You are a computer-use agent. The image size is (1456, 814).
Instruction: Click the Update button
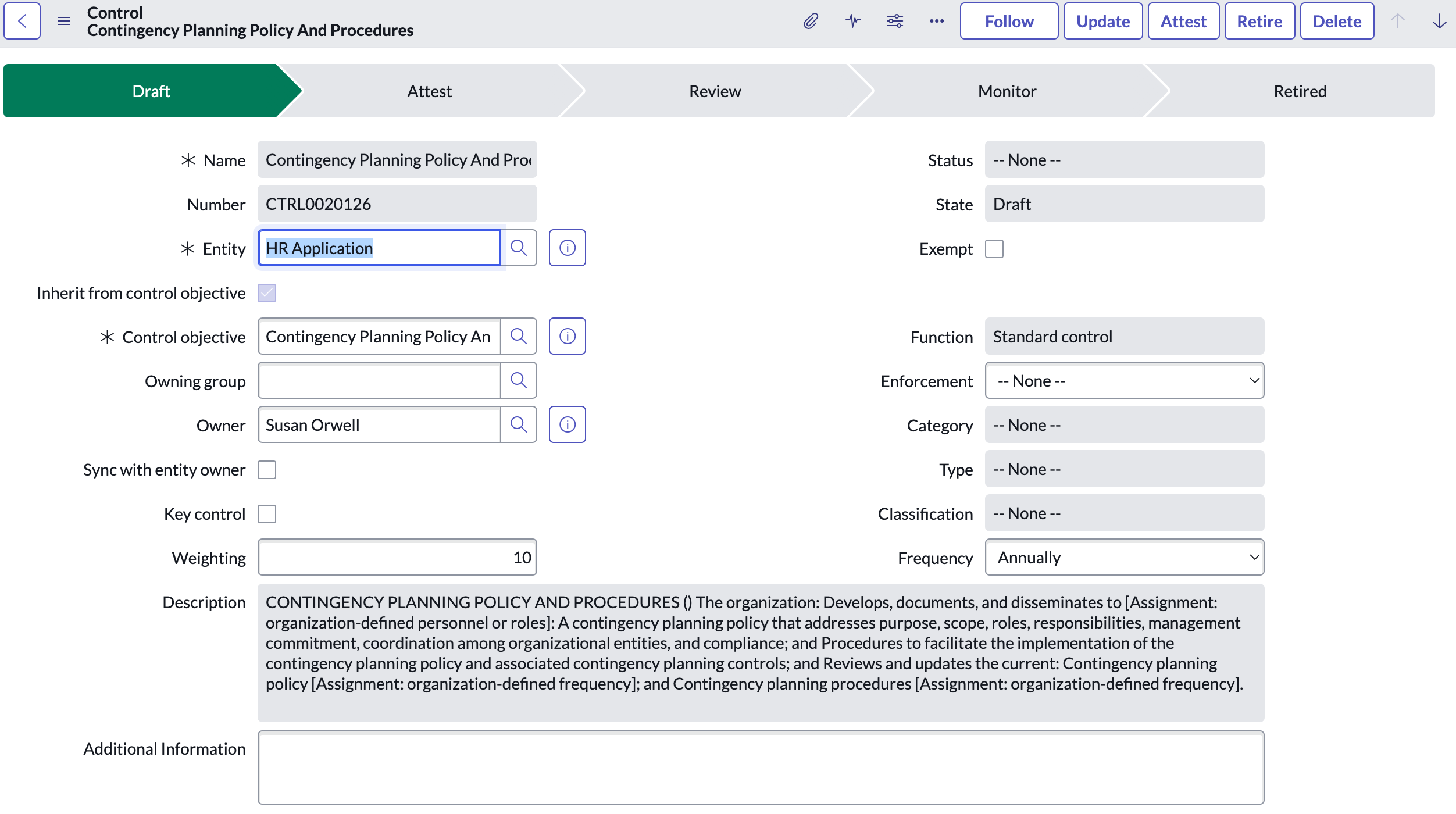click(x=1103, y=22)
